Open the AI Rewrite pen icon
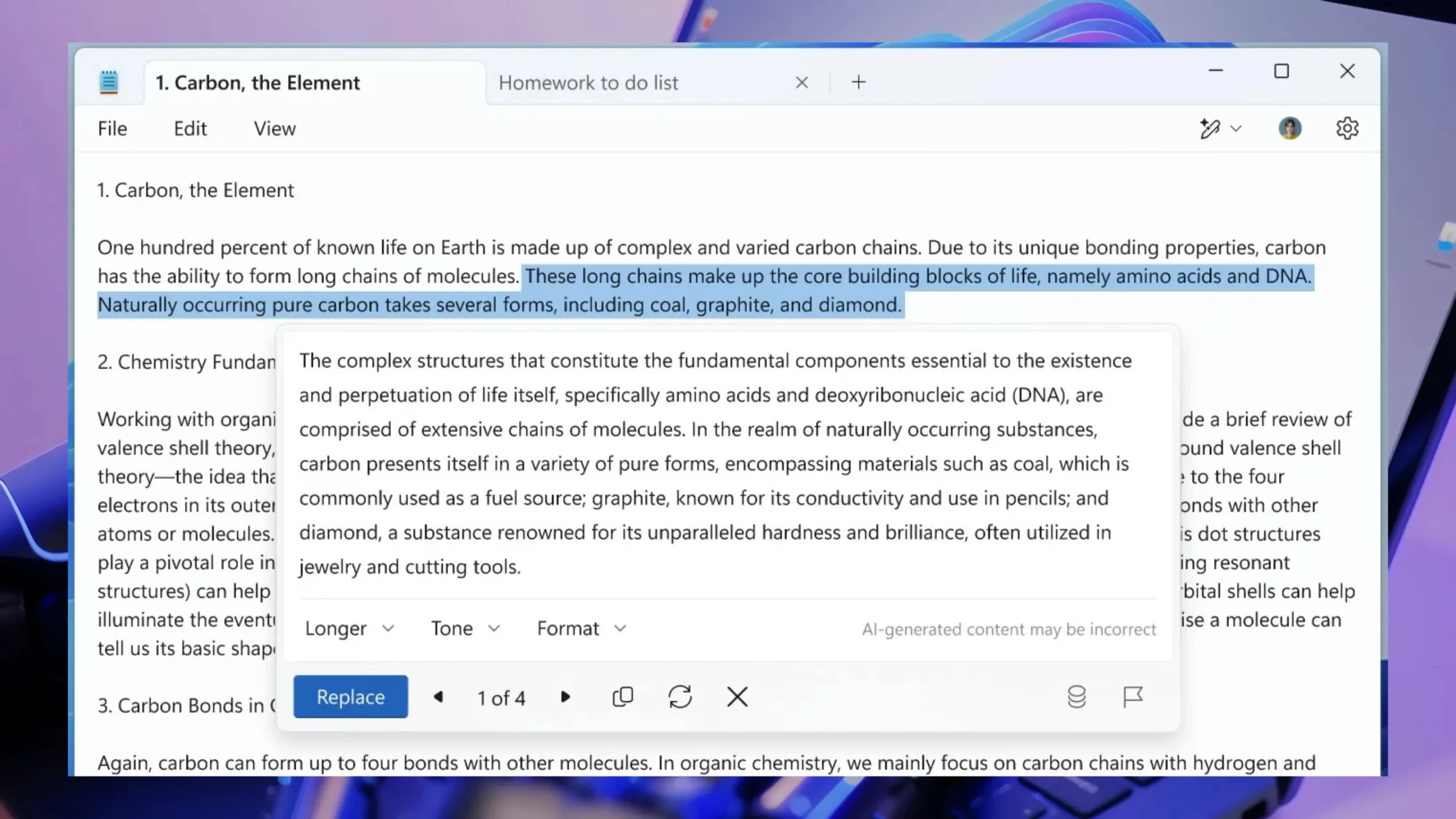This screenshot has height=819, width=1456. pos(1210,129)
